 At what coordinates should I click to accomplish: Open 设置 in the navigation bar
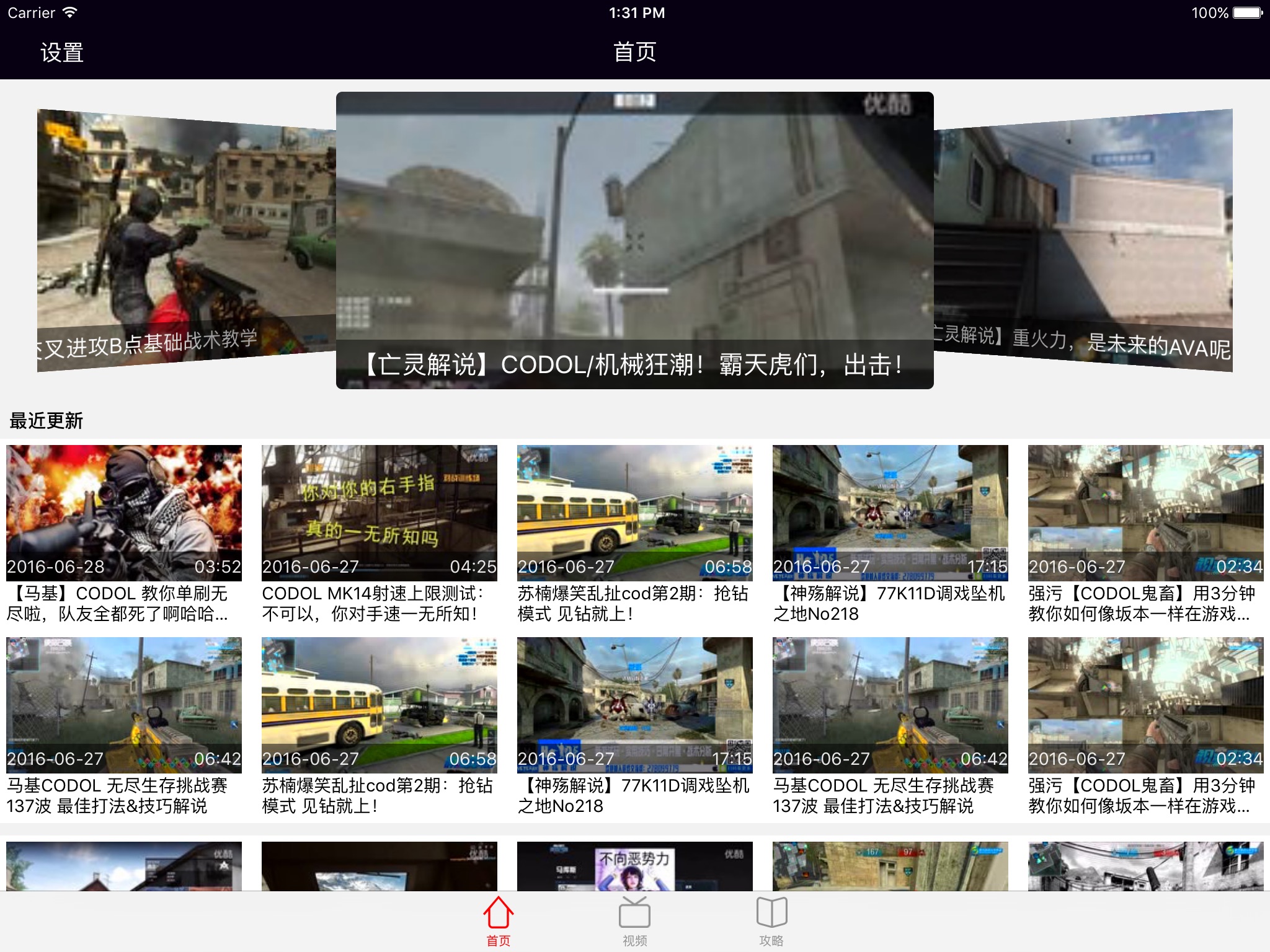[62, 53]
